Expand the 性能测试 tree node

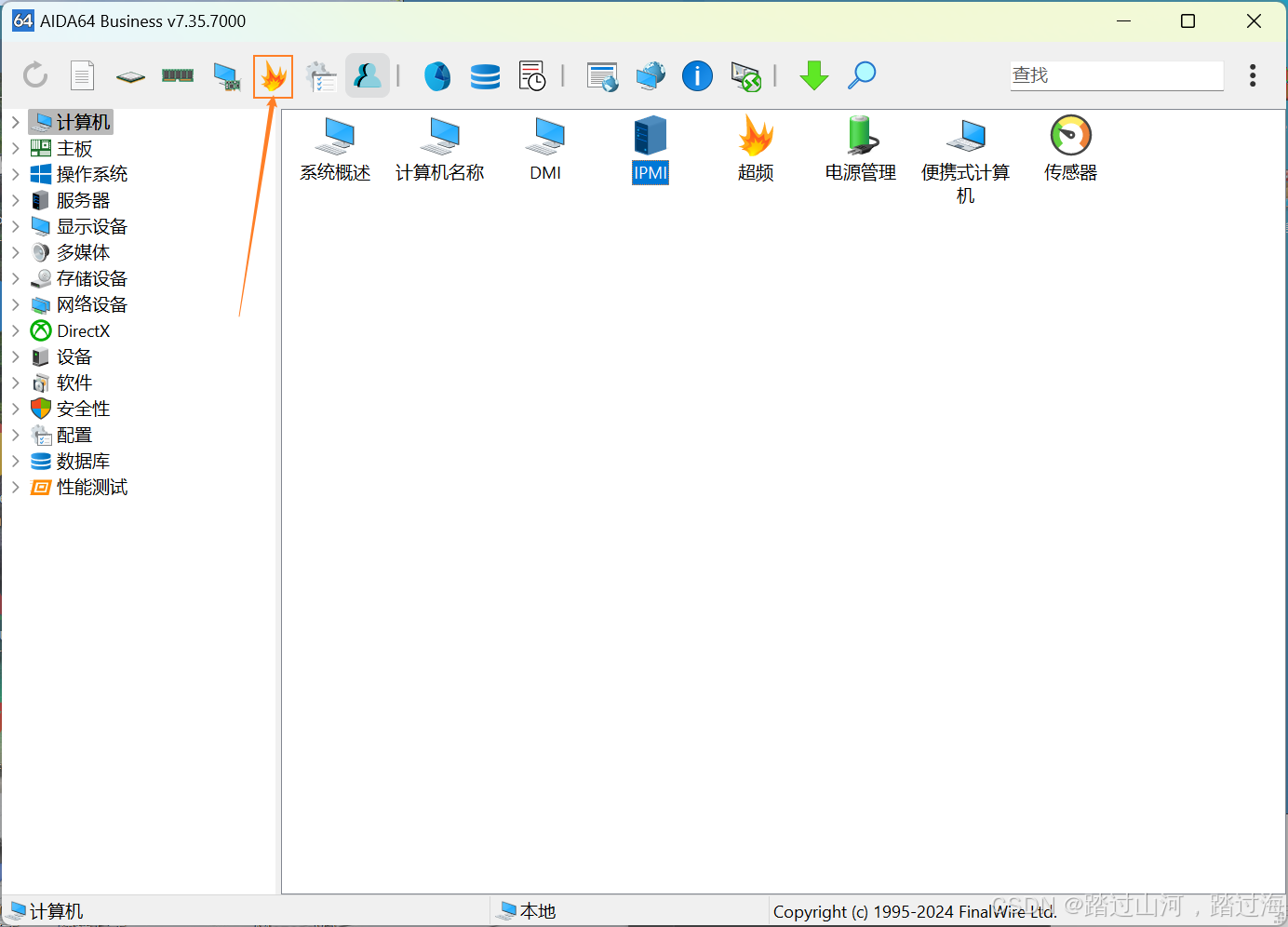coord(15,487)
